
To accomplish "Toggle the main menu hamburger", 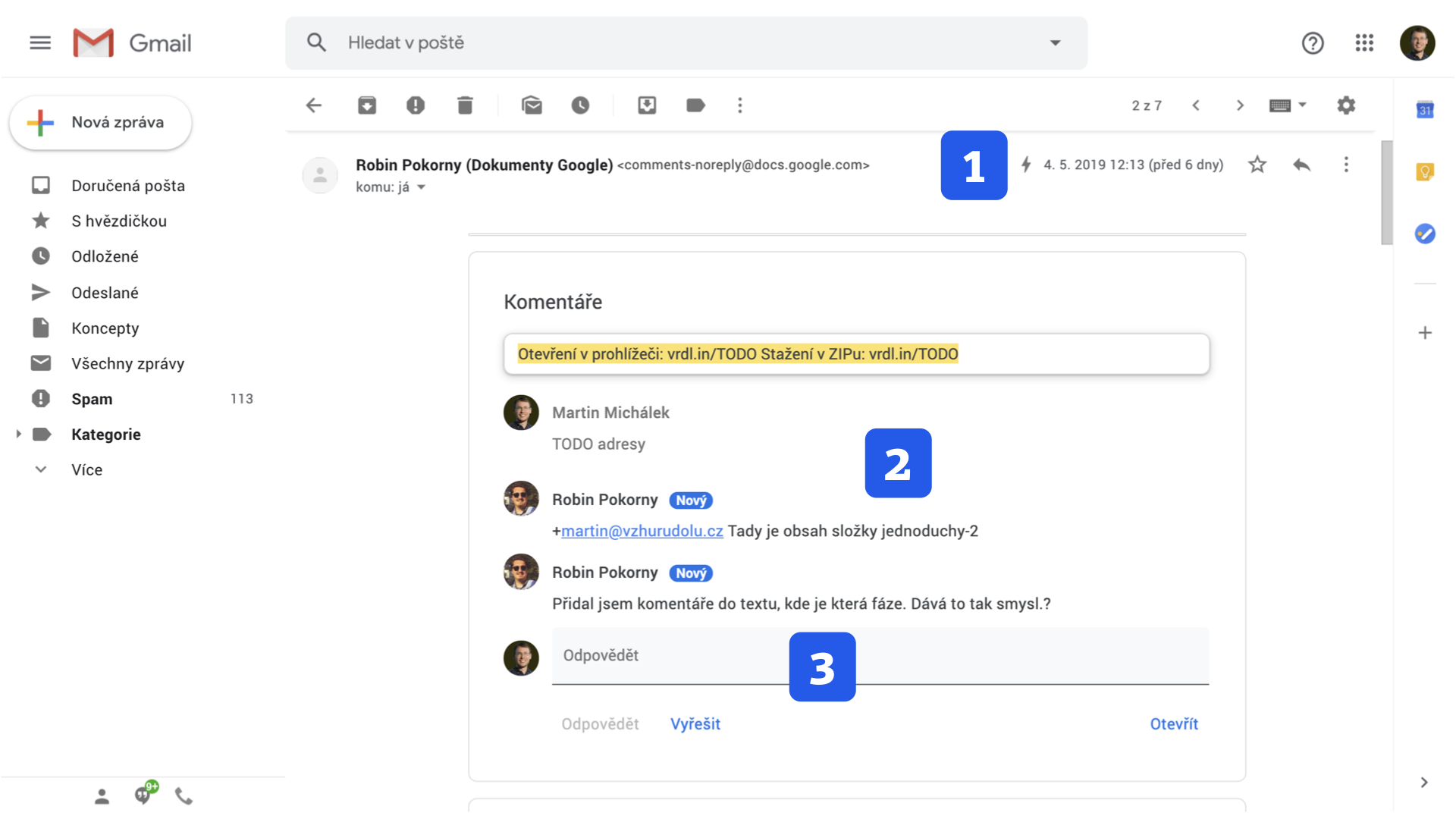I will pyautogui.click(x=40, y=43).
